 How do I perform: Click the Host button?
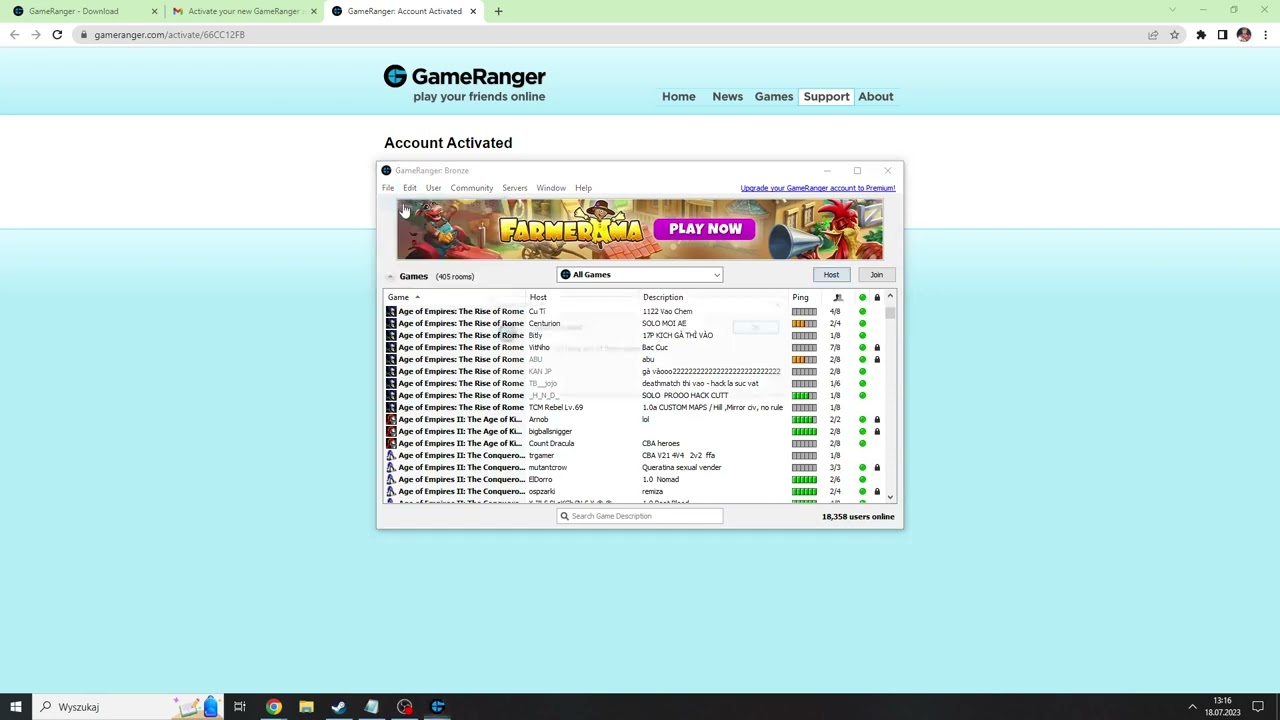point(831,275)
